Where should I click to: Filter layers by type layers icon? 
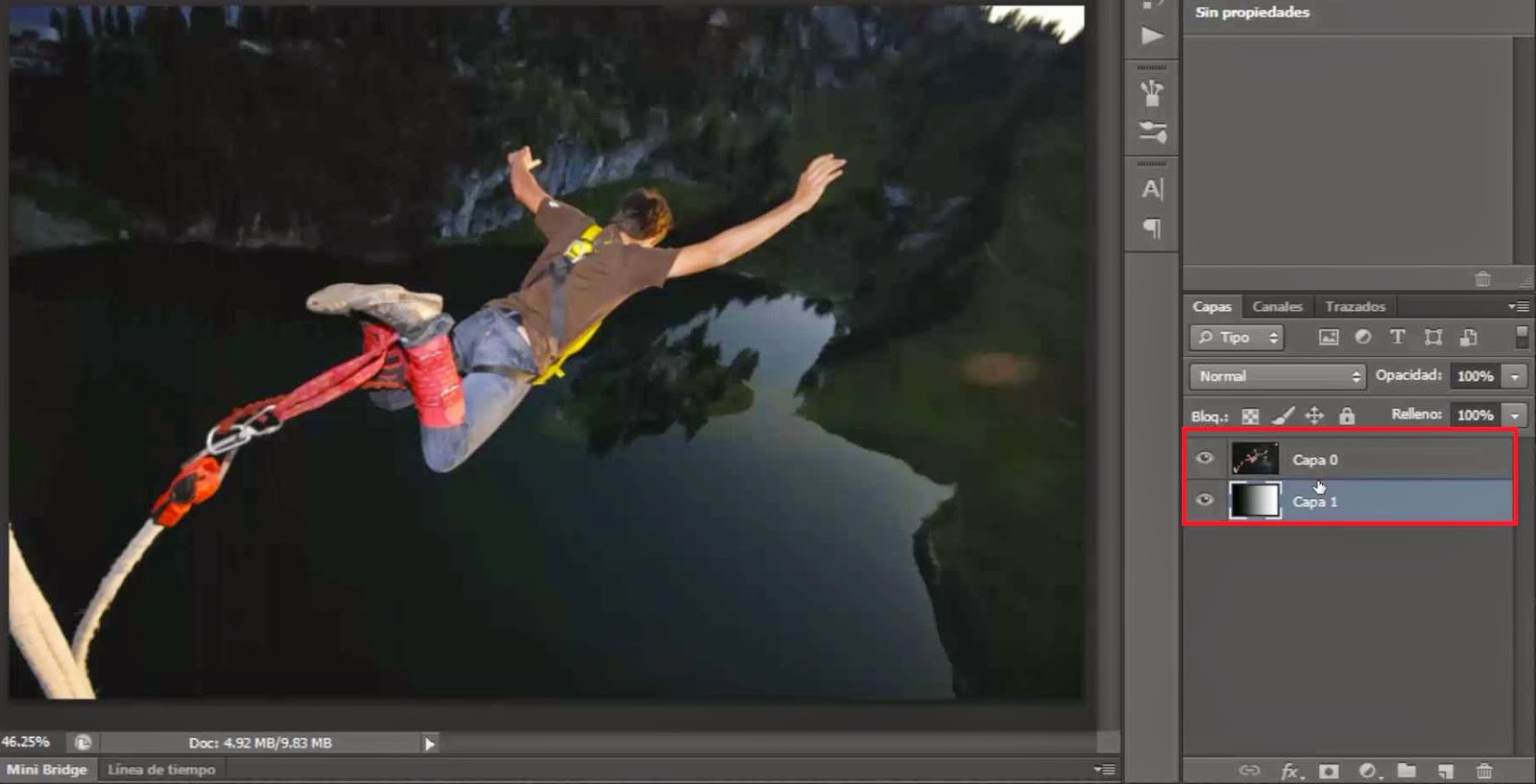1398,337
